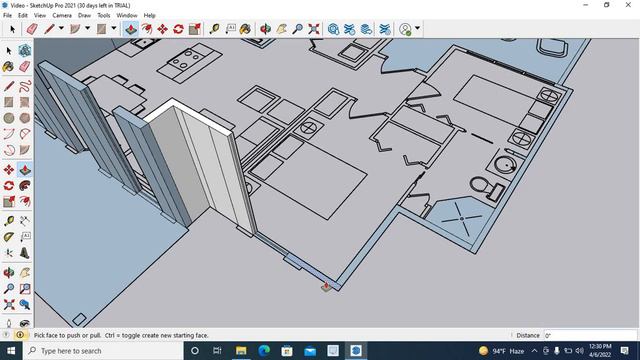
Task: Open the Windows Start menu
Action: click(x=11, y=351)
